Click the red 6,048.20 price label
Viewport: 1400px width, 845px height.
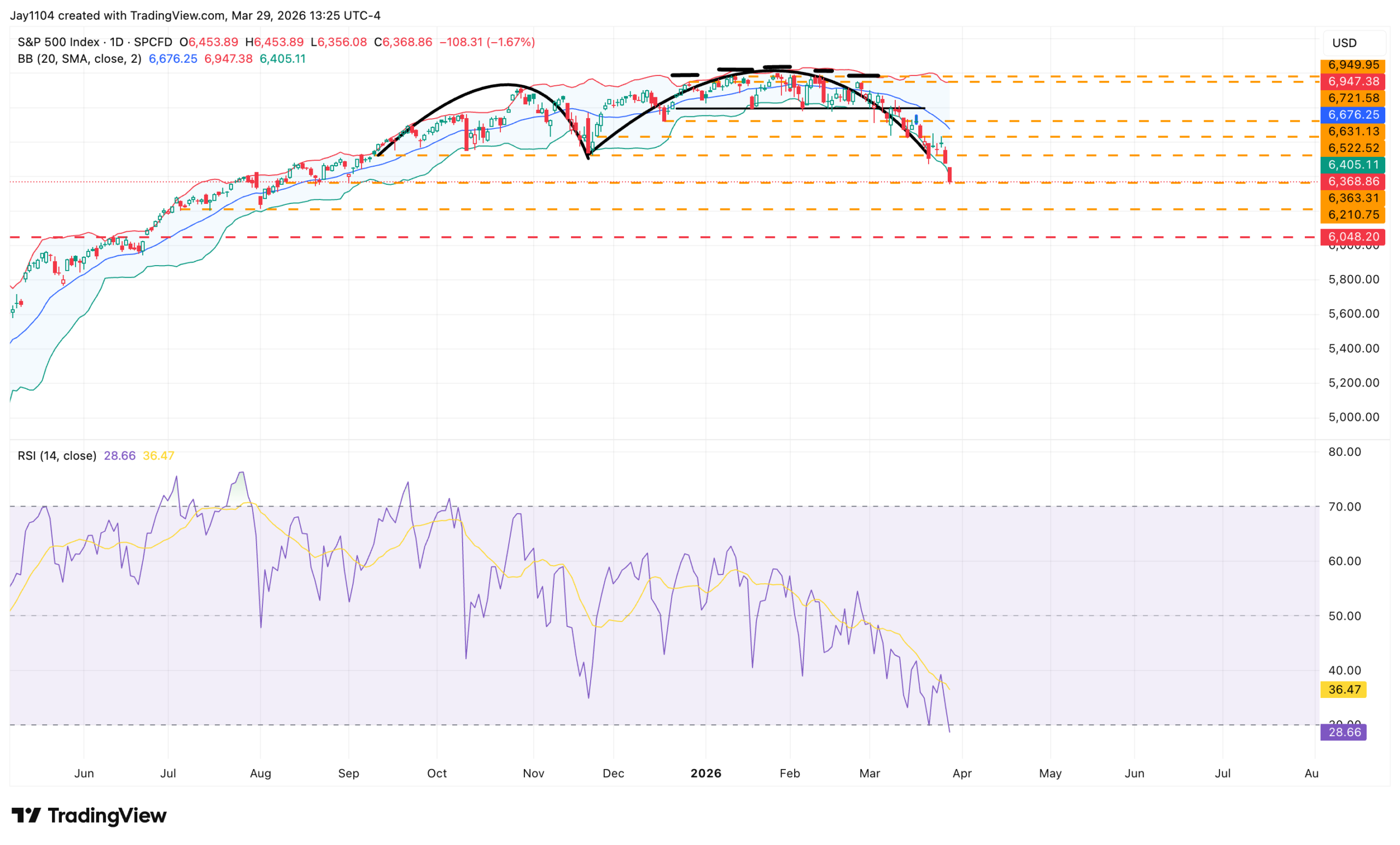[1353, 237]
